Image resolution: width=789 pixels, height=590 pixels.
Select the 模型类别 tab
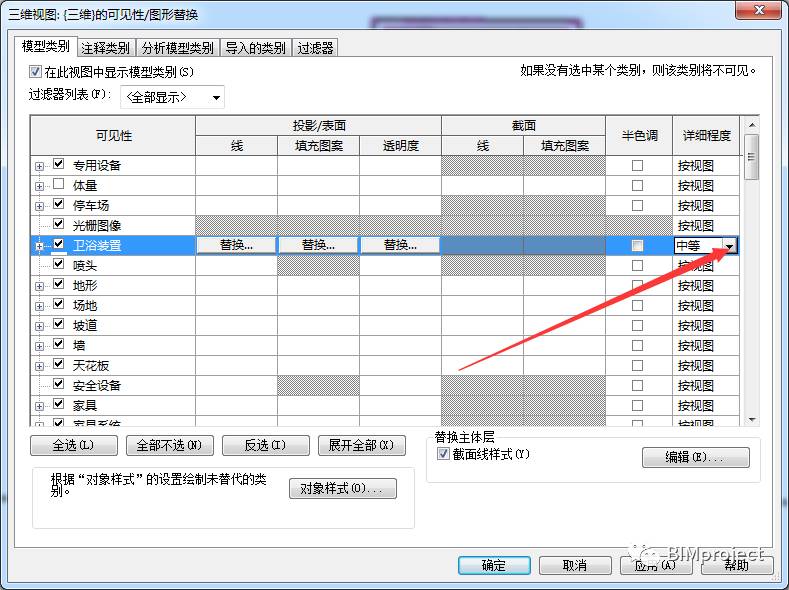tap(45, 46)
